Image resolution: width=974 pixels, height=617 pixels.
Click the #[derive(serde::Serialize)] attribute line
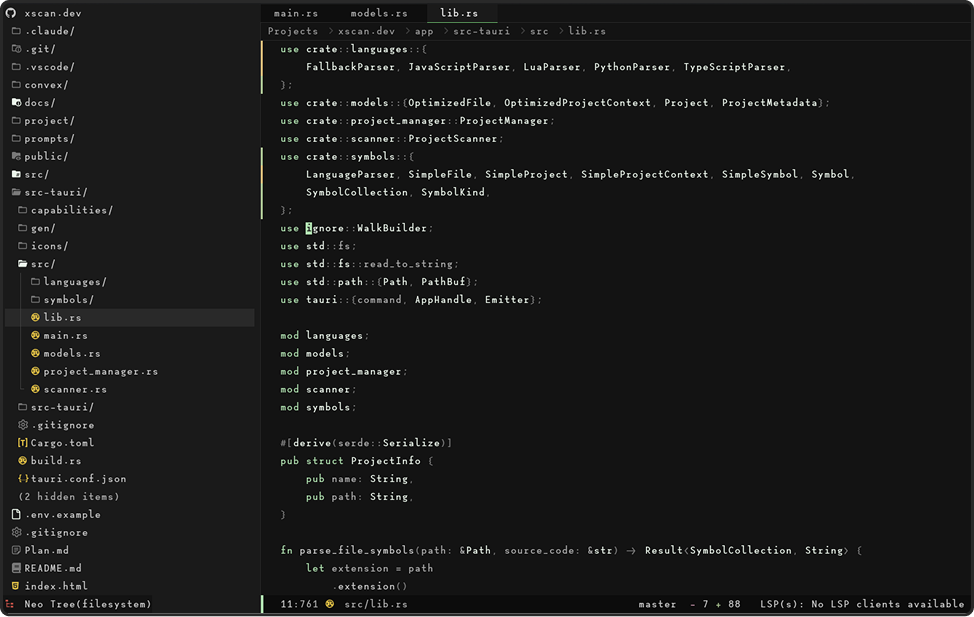pyautogui.click(x=366, y=443)
